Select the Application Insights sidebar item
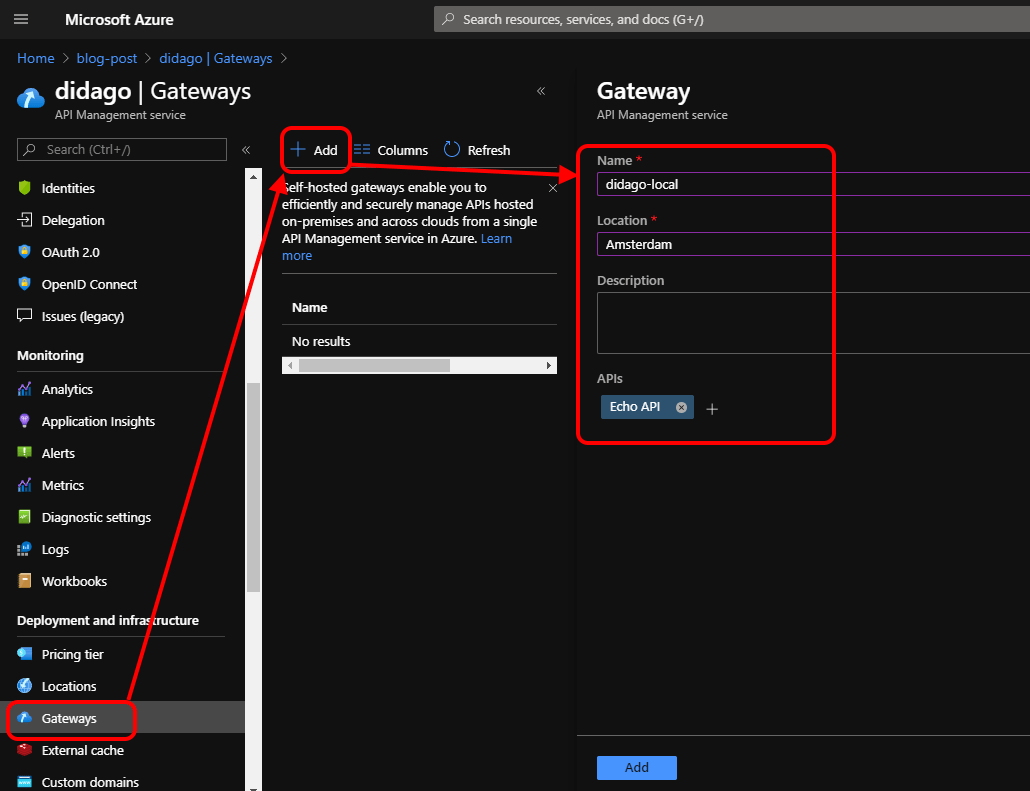This screenshot has width=1030, height=791. (x=100, y=421)
